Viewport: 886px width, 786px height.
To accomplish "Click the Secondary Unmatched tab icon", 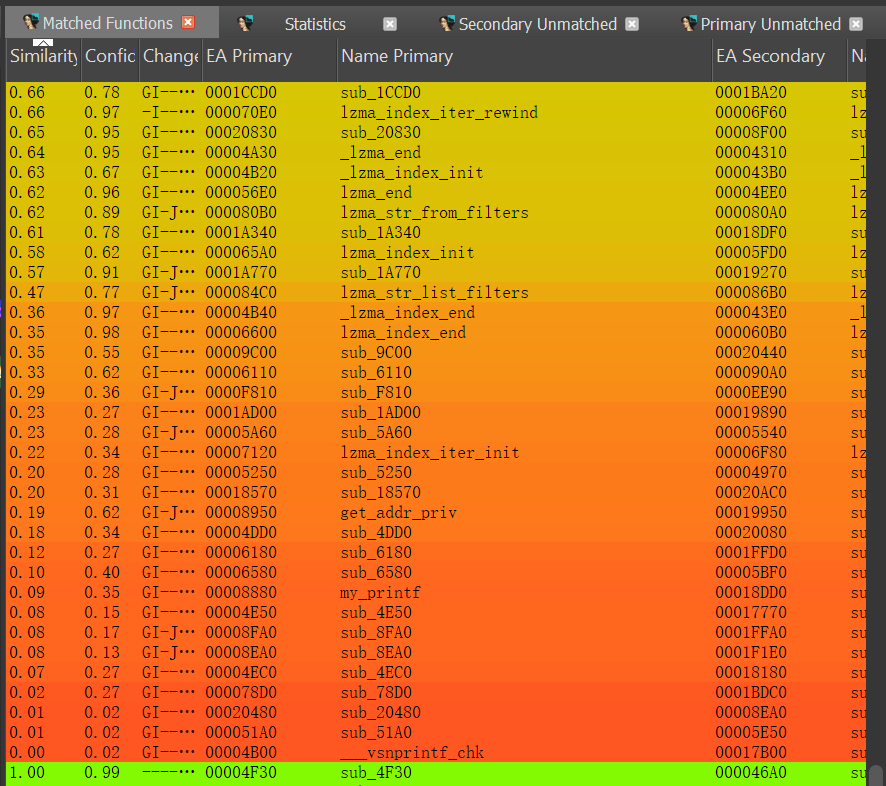I will [x=448, y=23].
